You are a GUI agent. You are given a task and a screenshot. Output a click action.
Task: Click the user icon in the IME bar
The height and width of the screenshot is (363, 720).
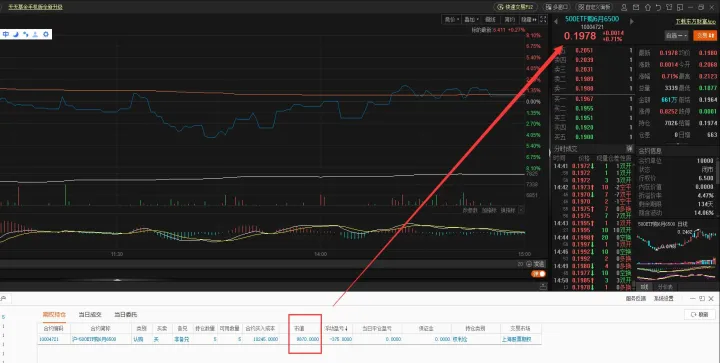[35, 34]
